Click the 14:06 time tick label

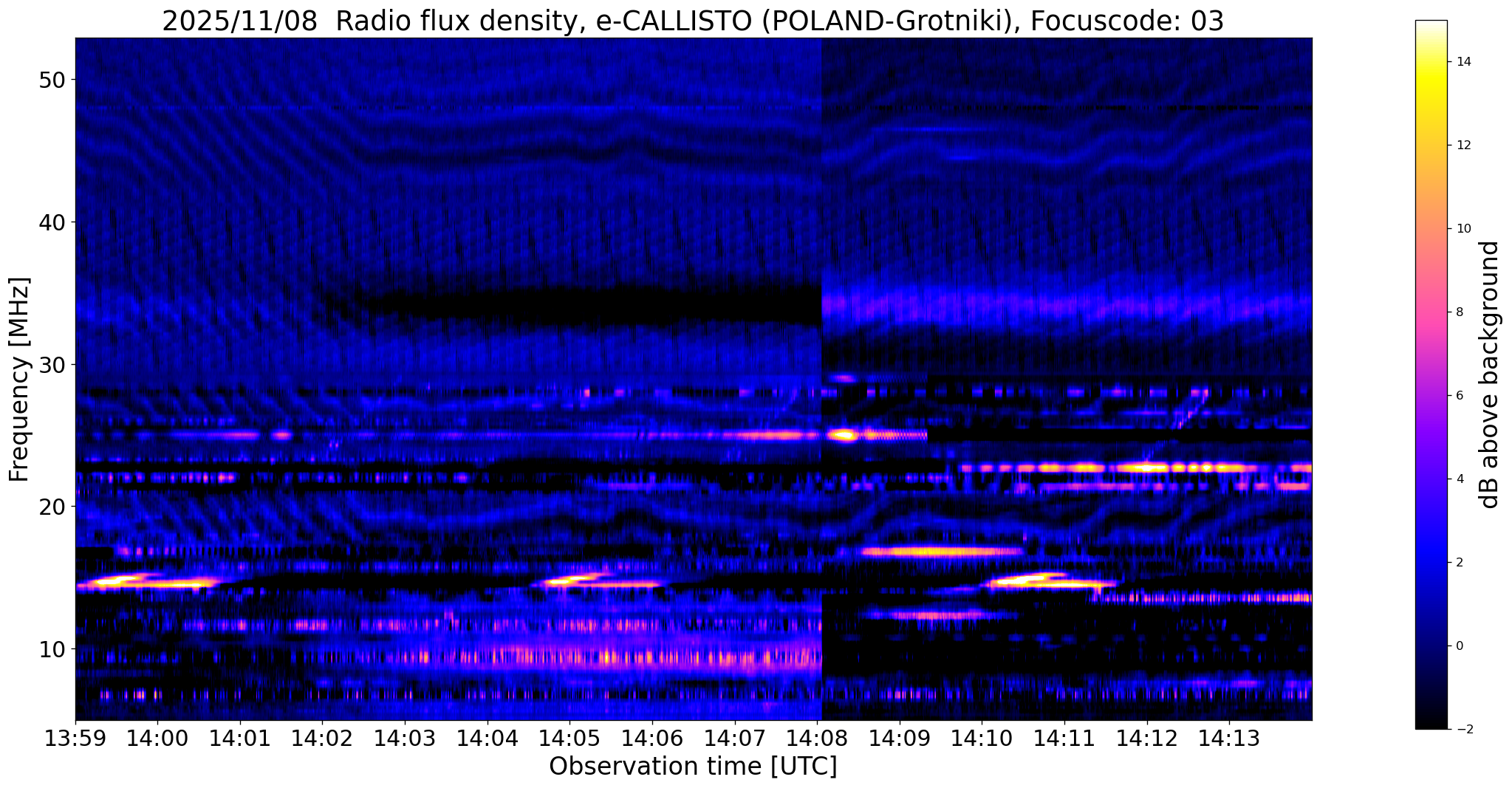coord(651,739)
